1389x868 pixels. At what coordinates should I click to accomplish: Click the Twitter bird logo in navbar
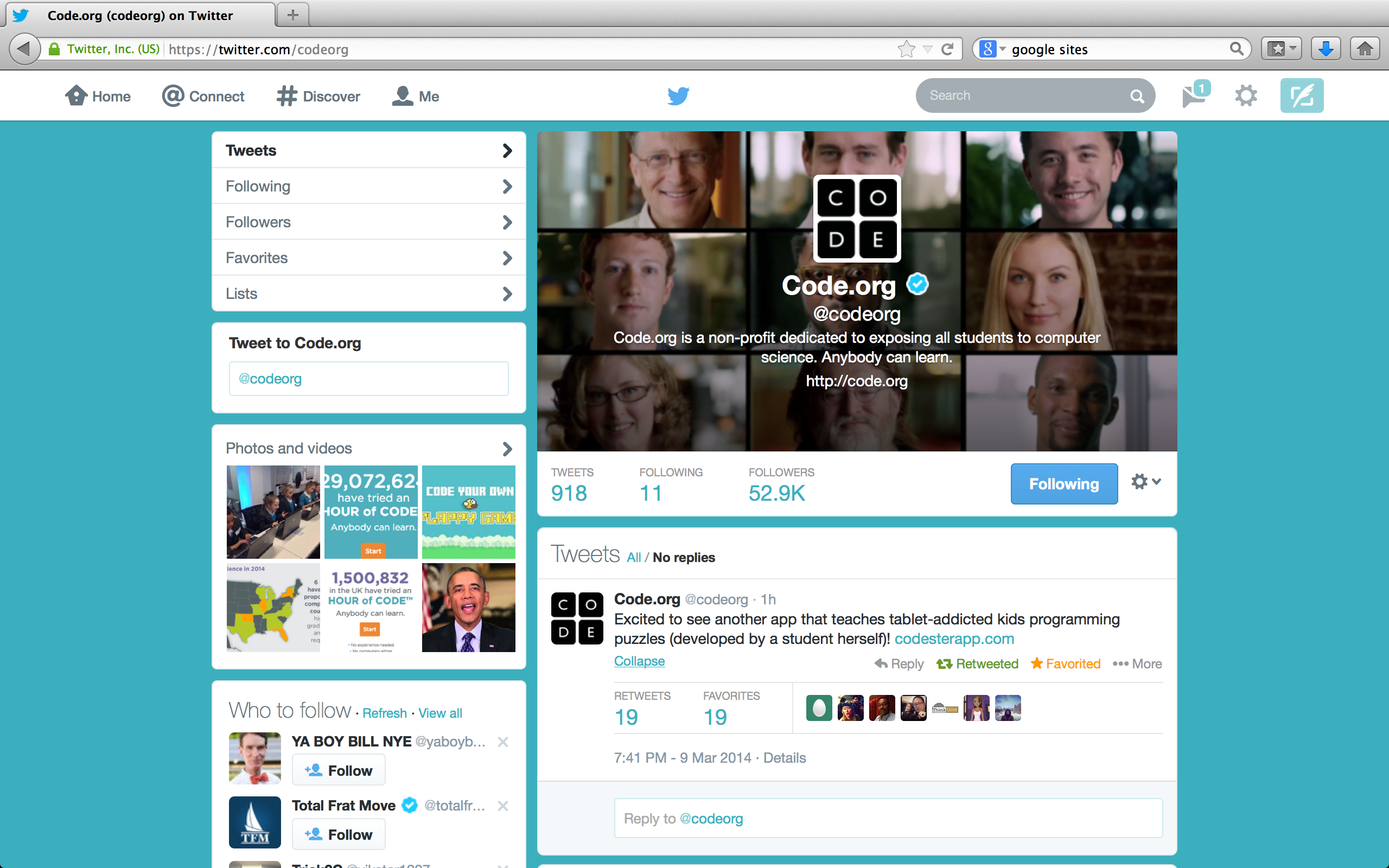pyautogui.click(x=678, y=95)
